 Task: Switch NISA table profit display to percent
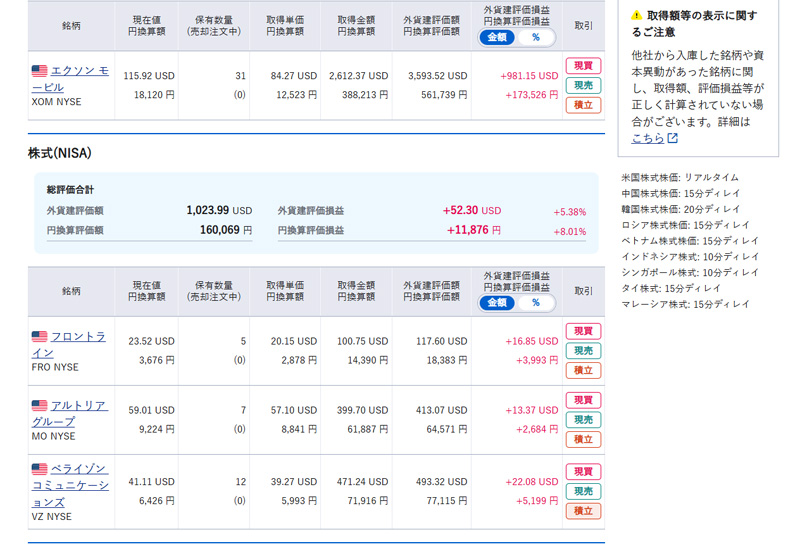(x=535, y=303)
